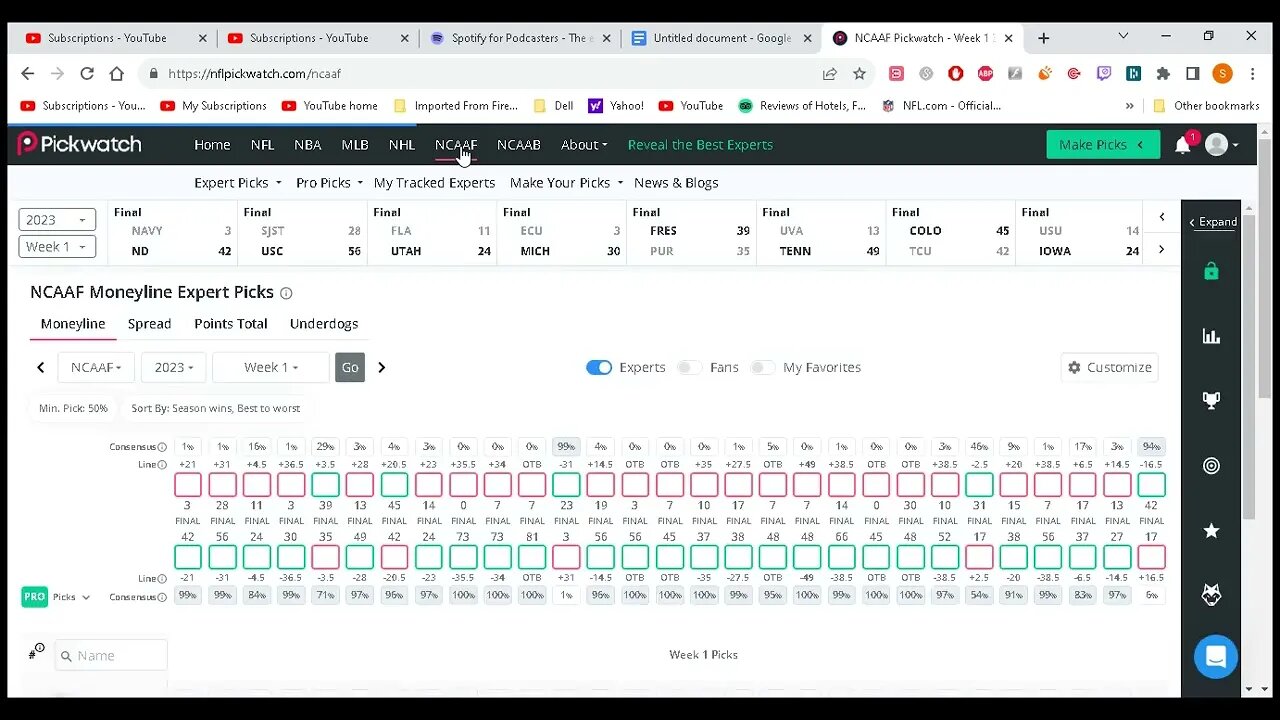Screen dimensions: 1280x720
Task: Reload the page in Chrome
Action: tap(87, 73)
